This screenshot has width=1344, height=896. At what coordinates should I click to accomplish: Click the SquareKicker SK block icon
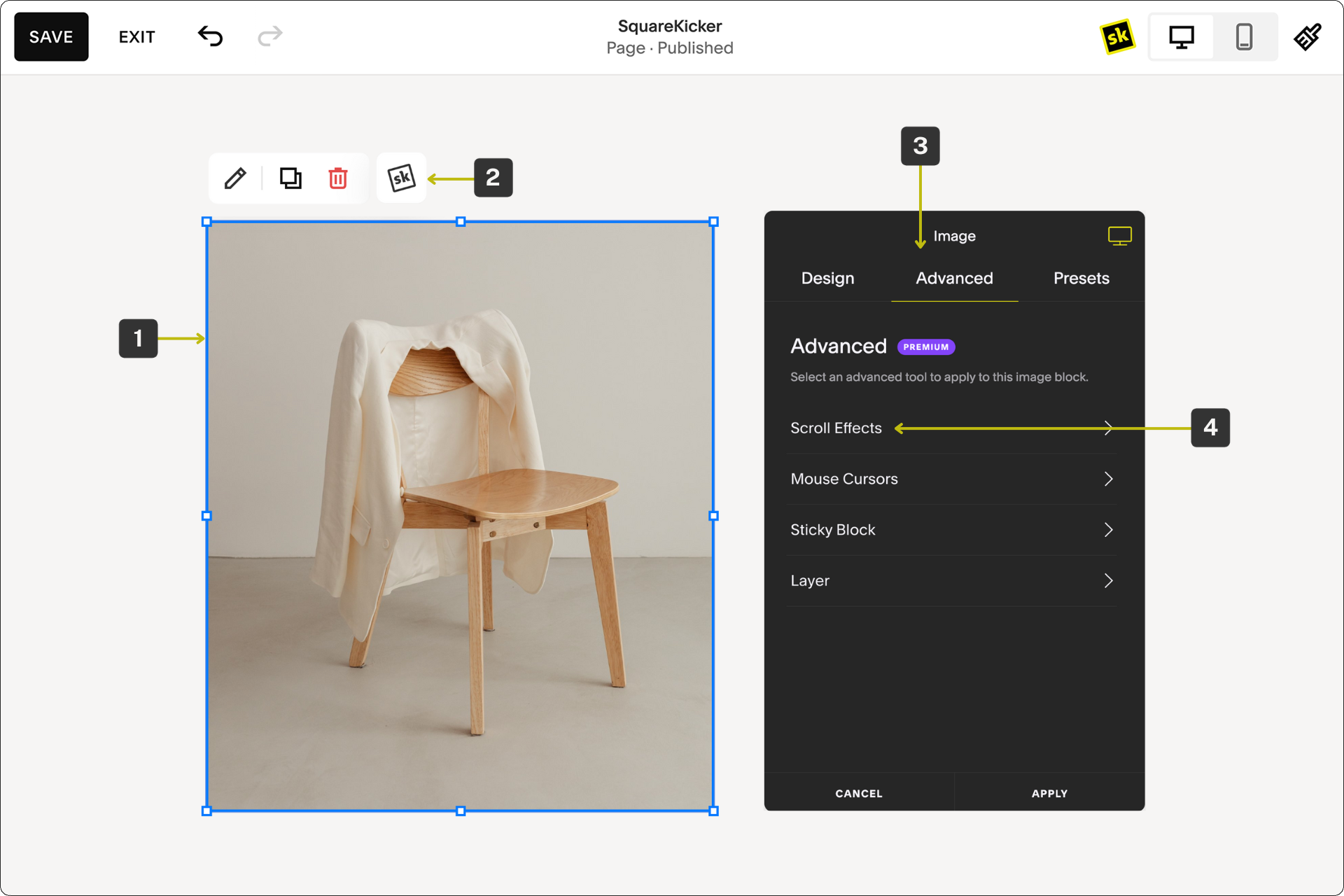coord(400,178)
